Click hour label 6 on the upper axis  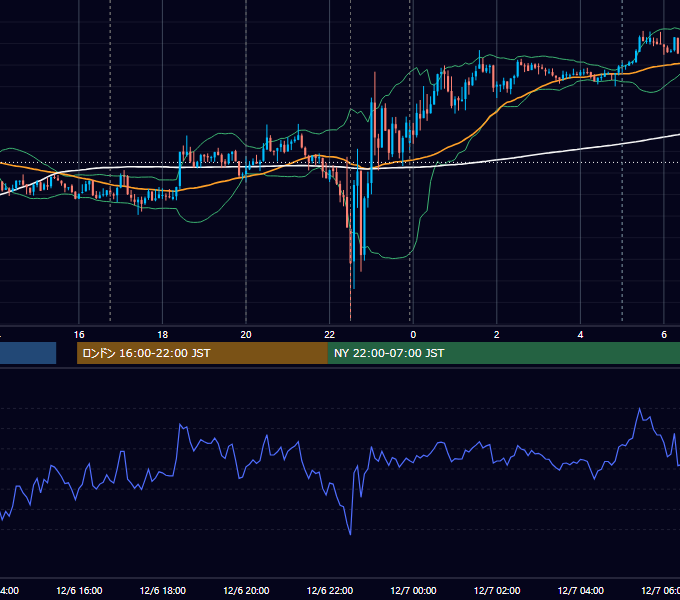click(x=664, y=335)
